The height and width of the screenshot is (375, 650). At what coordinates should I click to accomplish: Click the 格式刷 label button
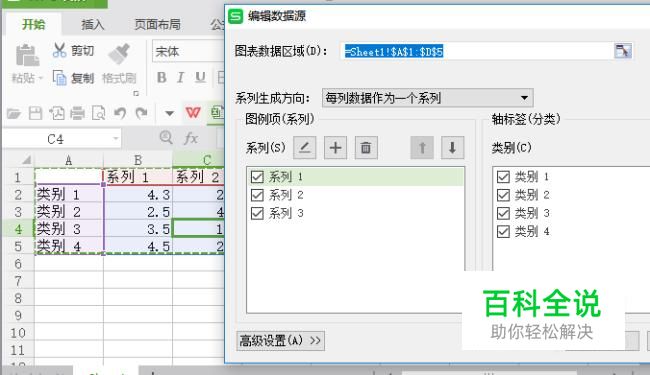point(119,78)
